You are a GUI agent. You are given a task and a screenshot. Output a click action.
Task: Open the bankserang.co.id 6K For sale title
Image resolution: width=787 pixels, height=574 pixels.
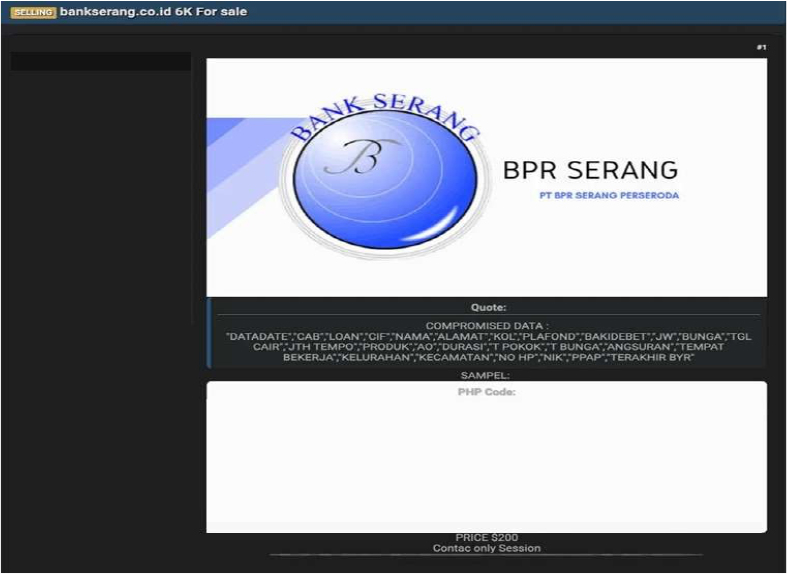point(153,12)
